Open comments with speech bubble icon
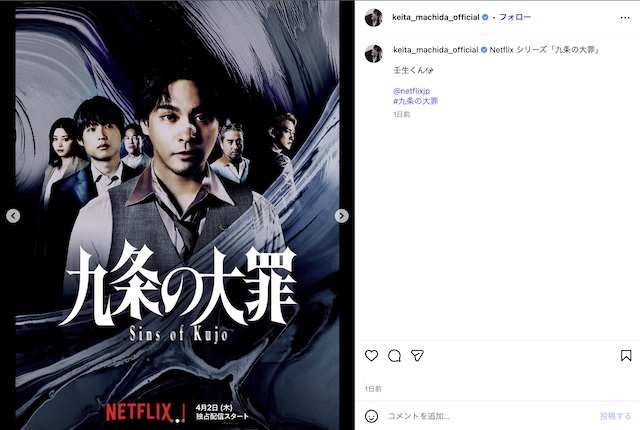Image resolution: width=640 pixels, height=430 pixels. point(394,356)
